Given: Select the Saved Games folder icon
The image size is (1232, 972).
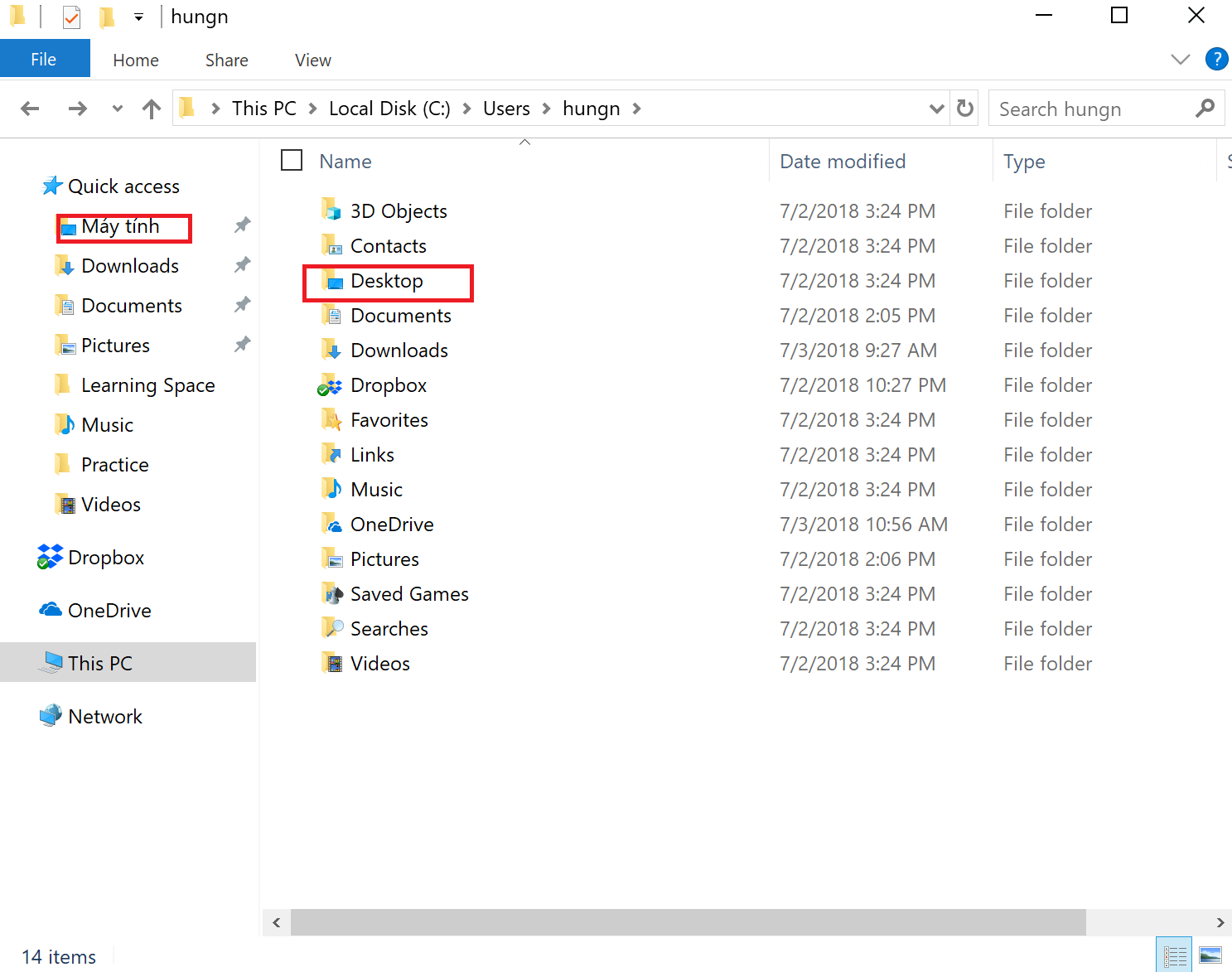Looking at the screenshot, I should pyautogui.click(x=332, y=593).
